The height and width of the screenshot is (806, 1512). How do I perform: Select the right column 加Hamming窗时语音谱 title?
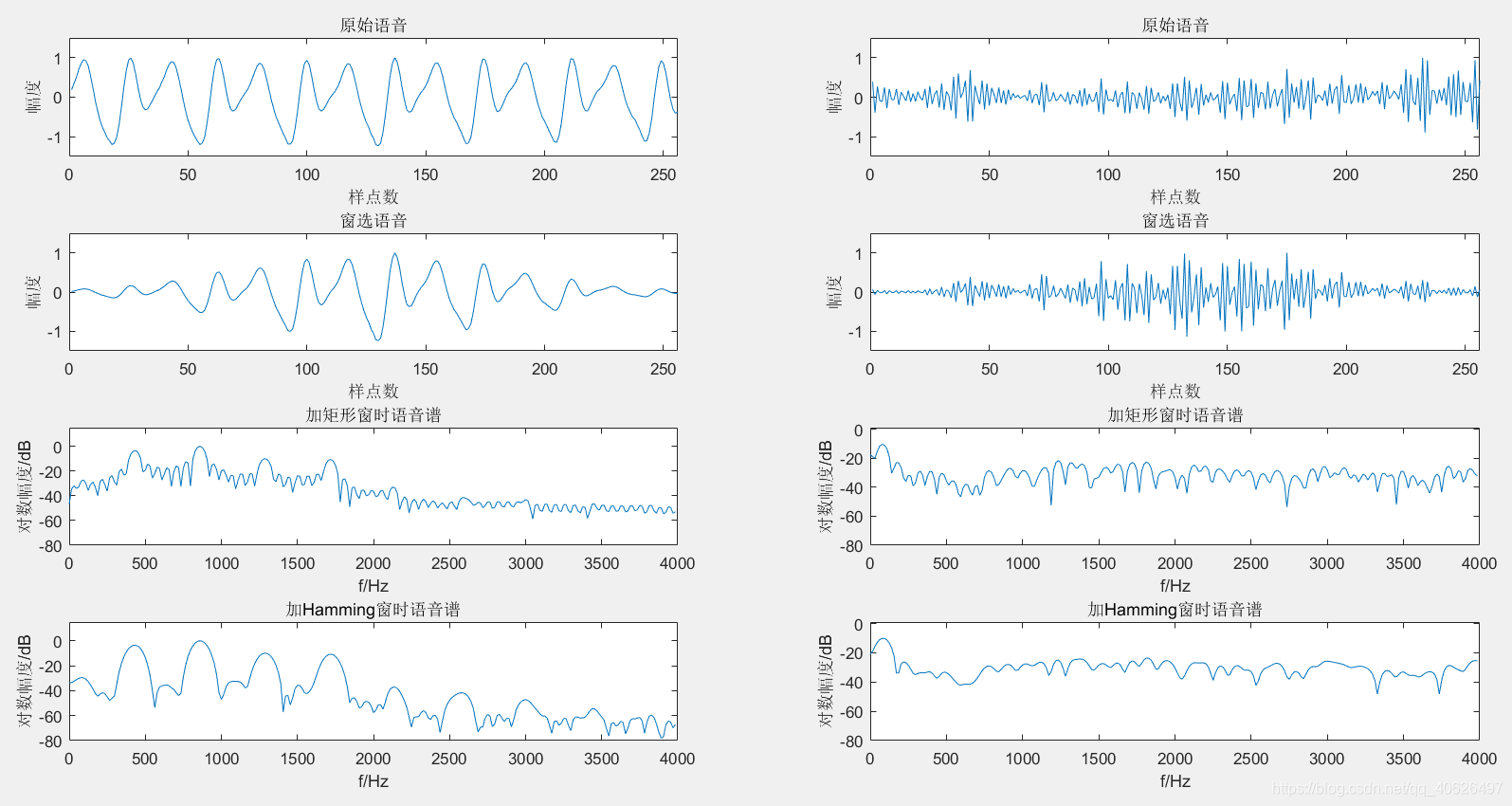[1175, 610]
